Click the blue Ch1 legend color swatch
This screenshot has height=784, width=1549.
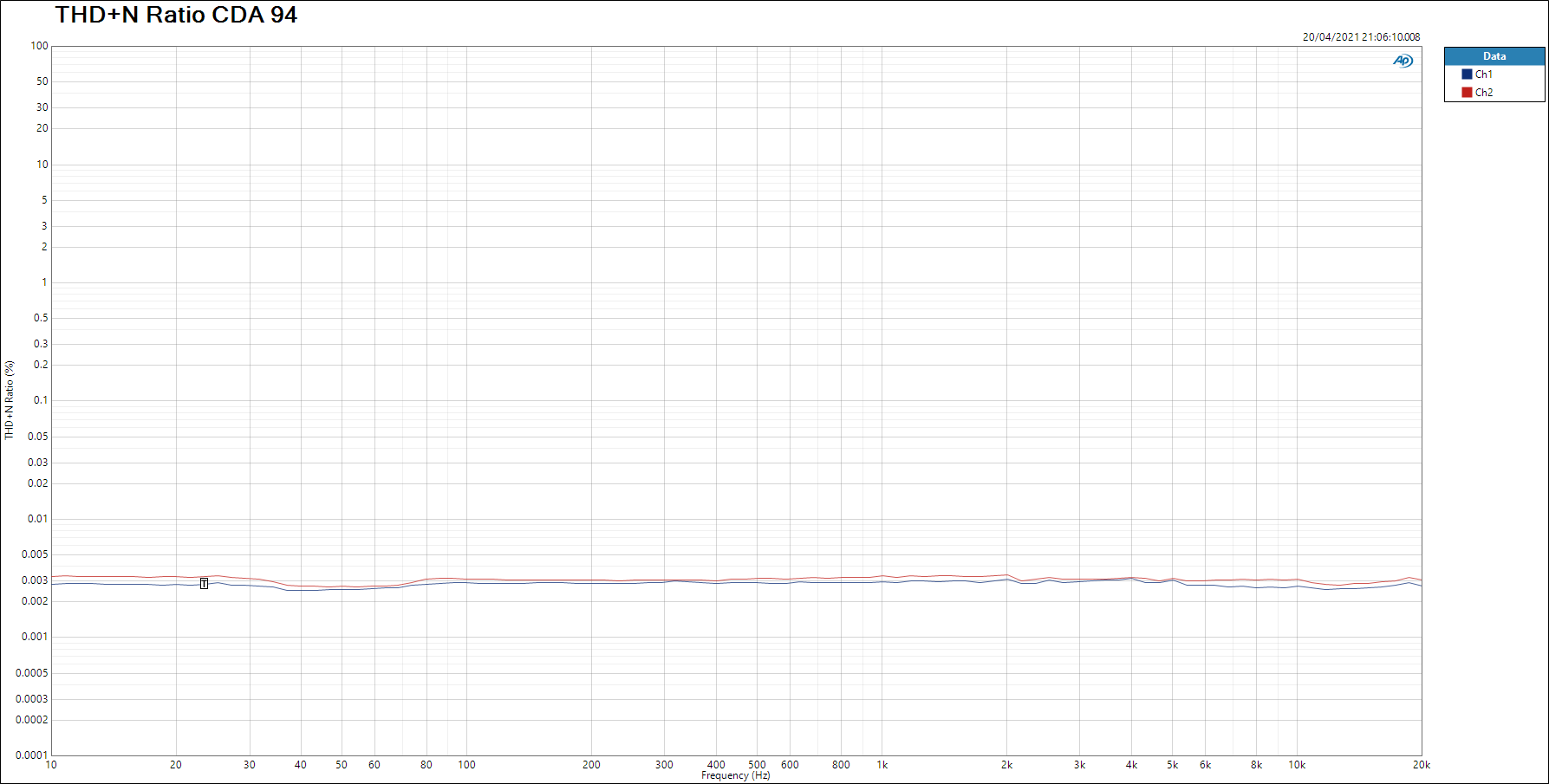(1467, 75)
